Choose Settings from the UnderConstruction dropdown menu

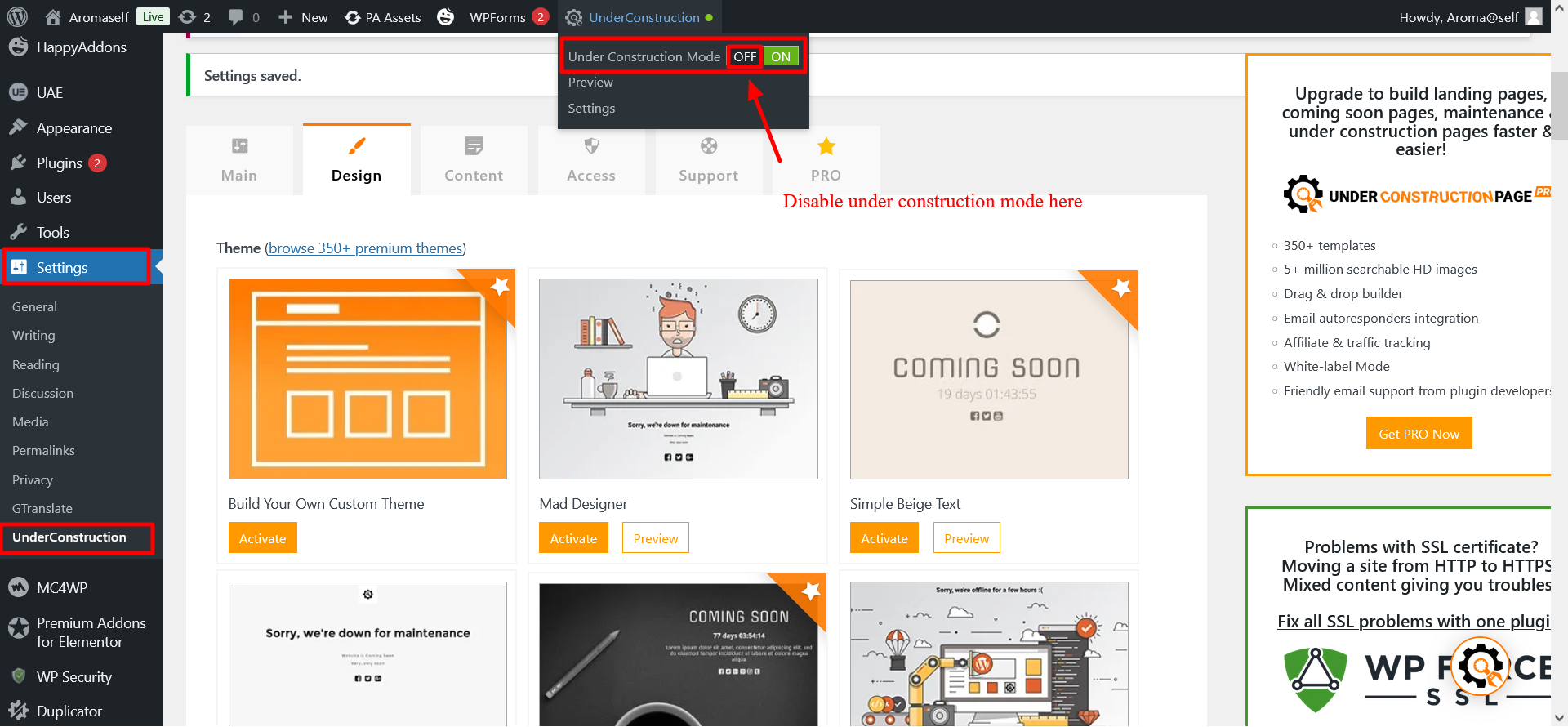(591, 109)
